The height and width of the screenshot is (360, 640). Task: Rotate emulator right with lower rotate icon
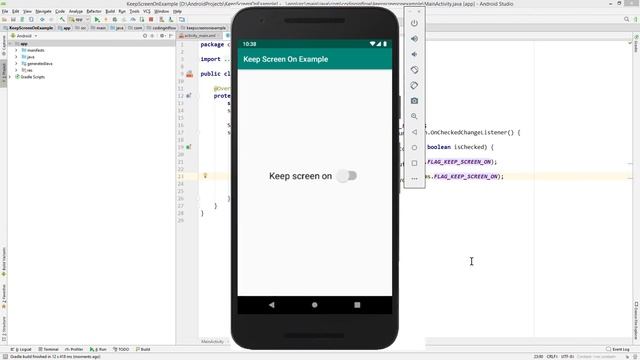pyautogui.click(x=414, y=85)
